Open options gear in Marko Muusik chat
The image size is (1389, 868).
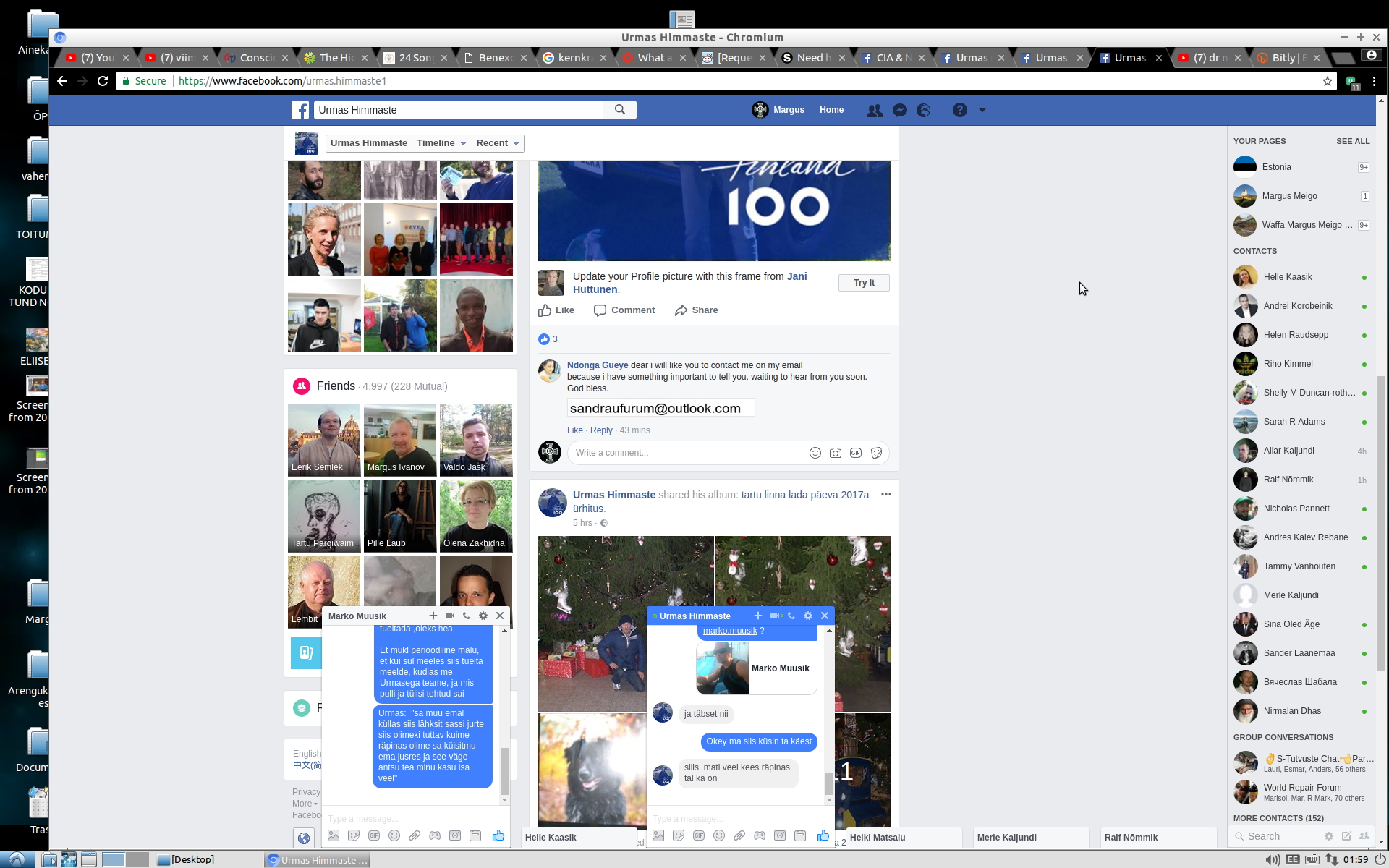483,616
